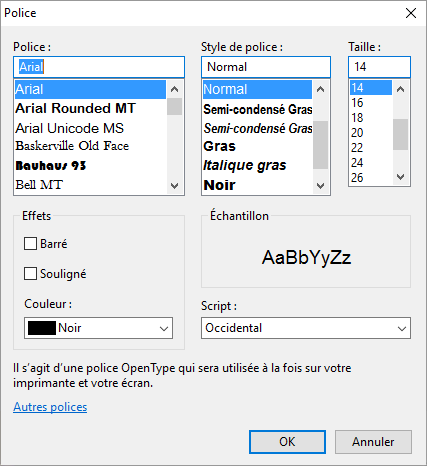Open the Autres polices link
427x466 pixels.
point(50,407)
